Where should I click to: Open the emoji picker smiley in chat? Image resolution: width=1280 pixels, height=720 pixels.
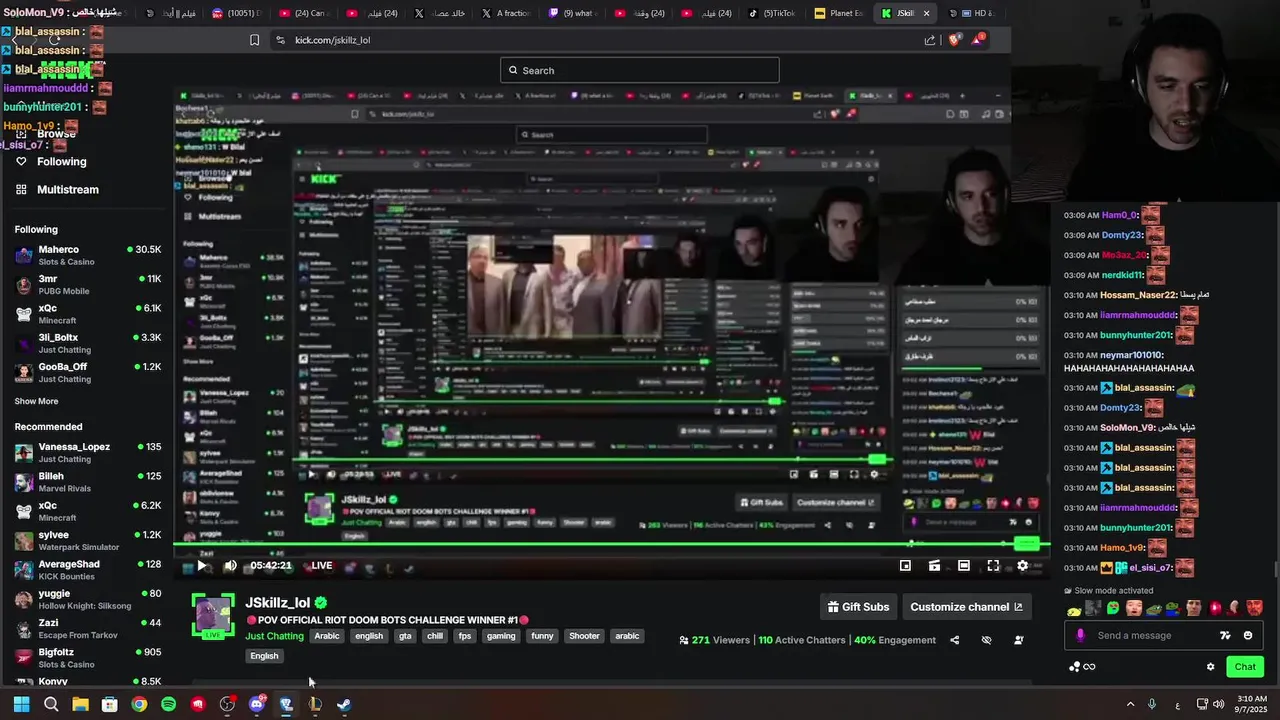pyautogui.click(x=1248, y=635)
